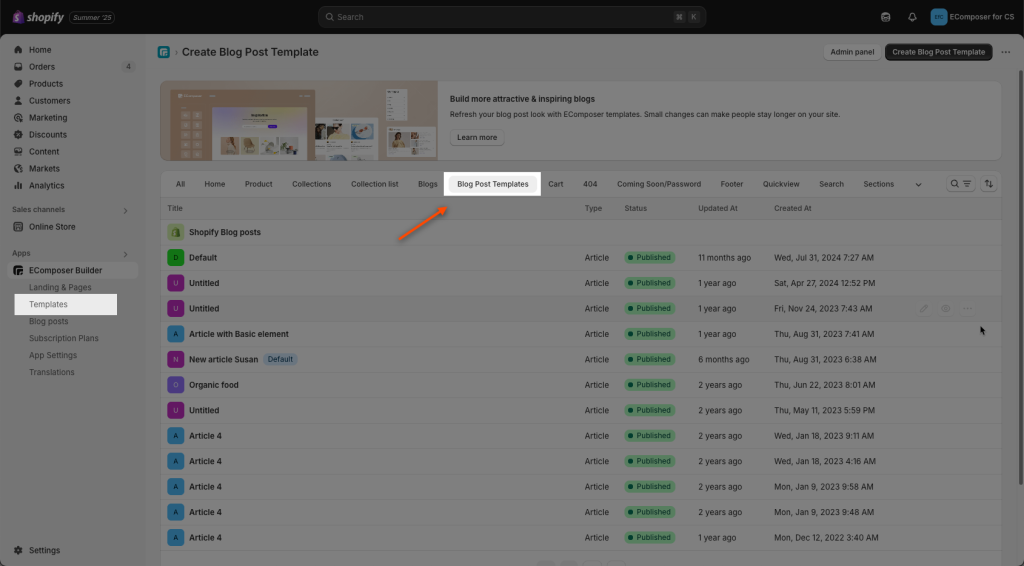Open Translations in the sidebar
The width and height of the screenshot is (1024, 566).
(x=52, y=372)
